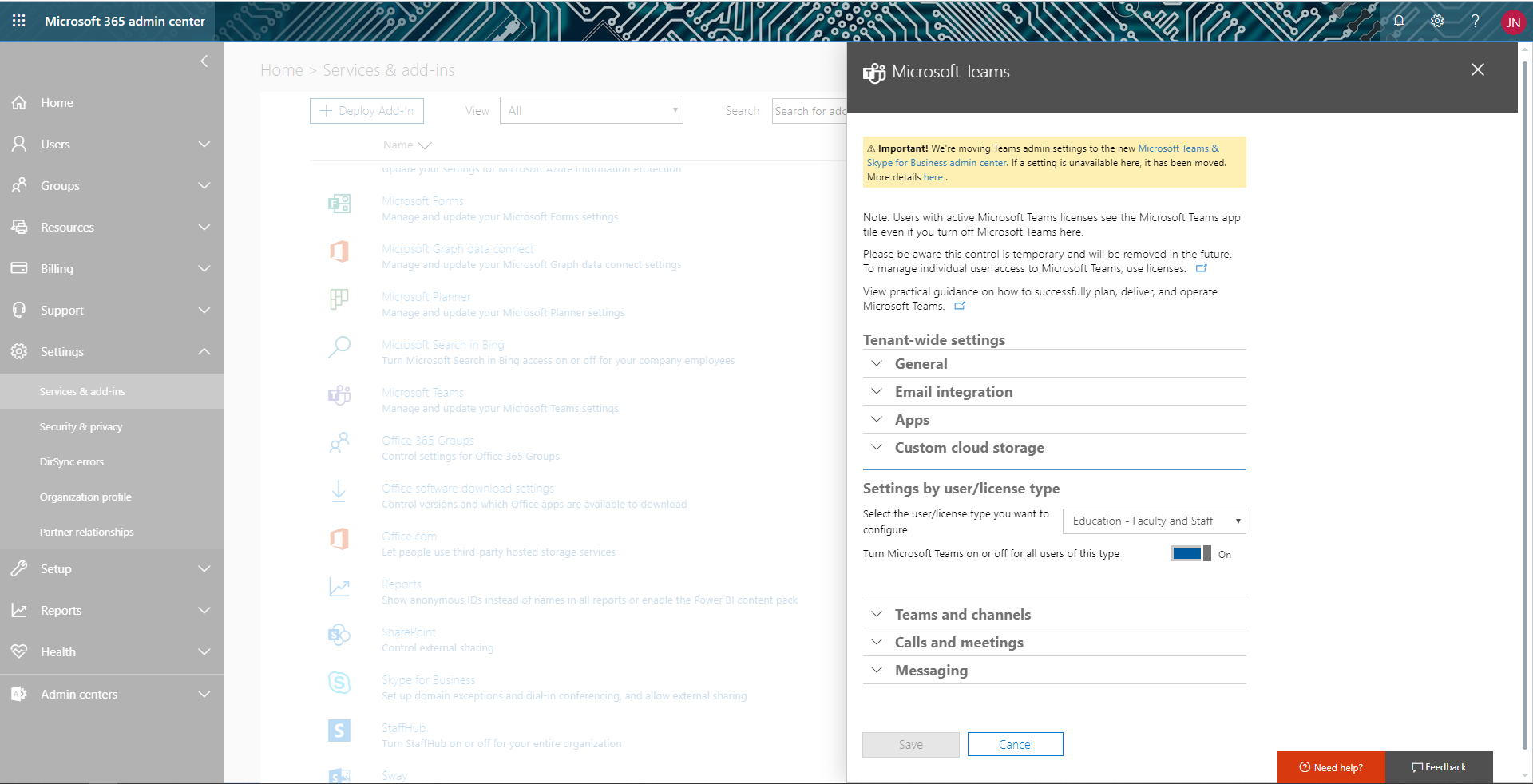
Task: Open external link icon after 'use licenses'
Action: click(1201, 268)
